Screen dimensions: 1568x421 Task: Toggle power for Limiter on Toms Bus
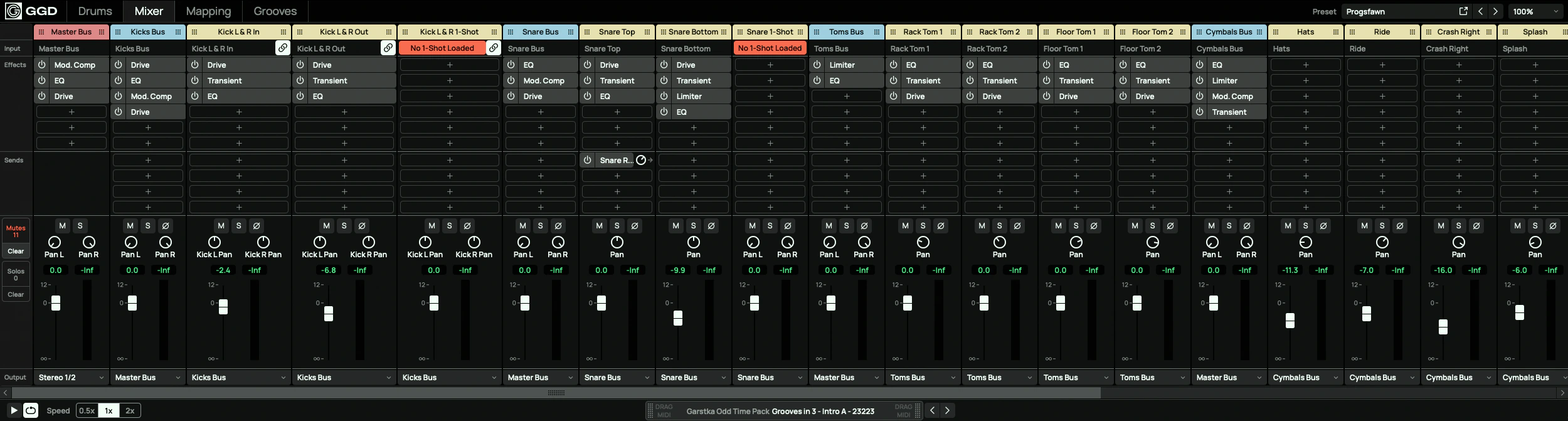(x=817, y=65)
